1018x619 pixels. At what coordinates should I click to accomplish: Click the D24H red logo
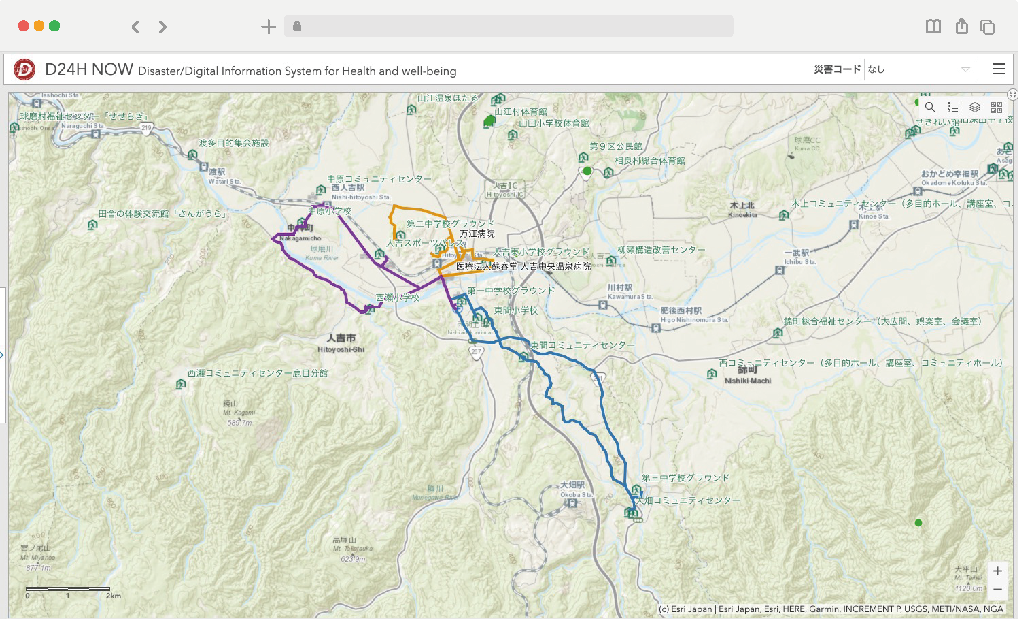(25, 70)
